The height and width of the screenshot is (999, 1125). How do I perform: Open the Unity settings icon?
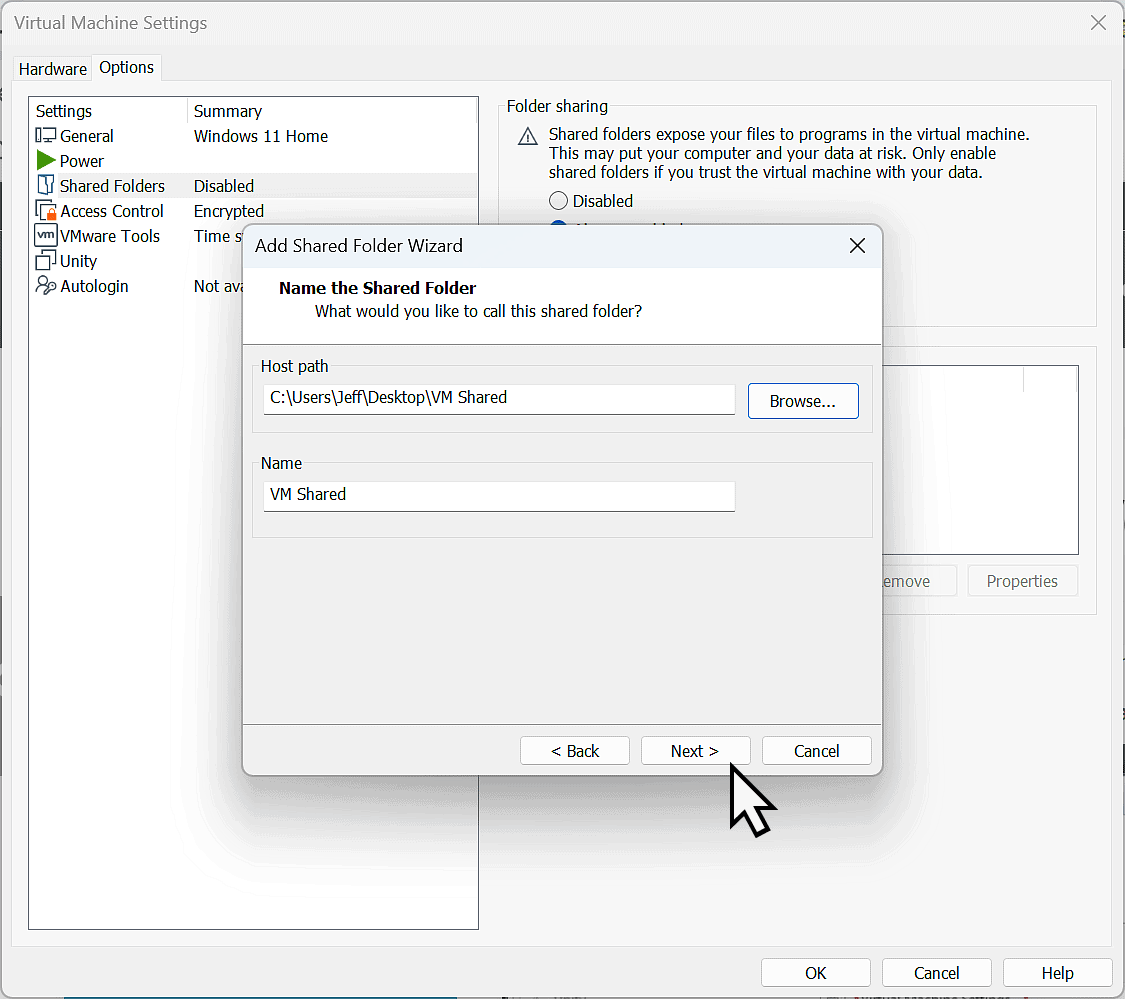tap(45, 261)
